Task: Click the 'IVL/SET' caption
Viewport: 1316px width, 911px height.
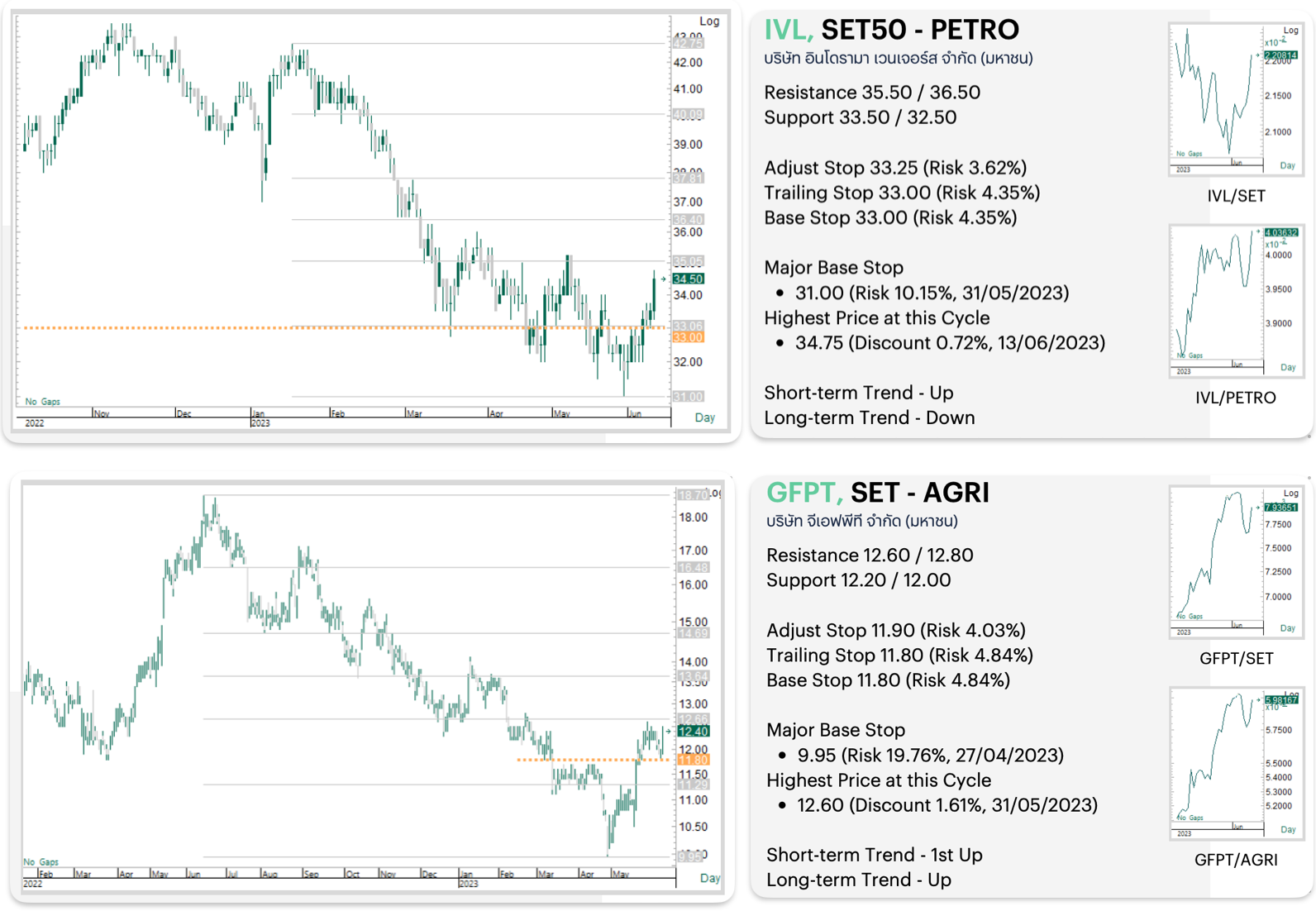Action: [1236, 197]
